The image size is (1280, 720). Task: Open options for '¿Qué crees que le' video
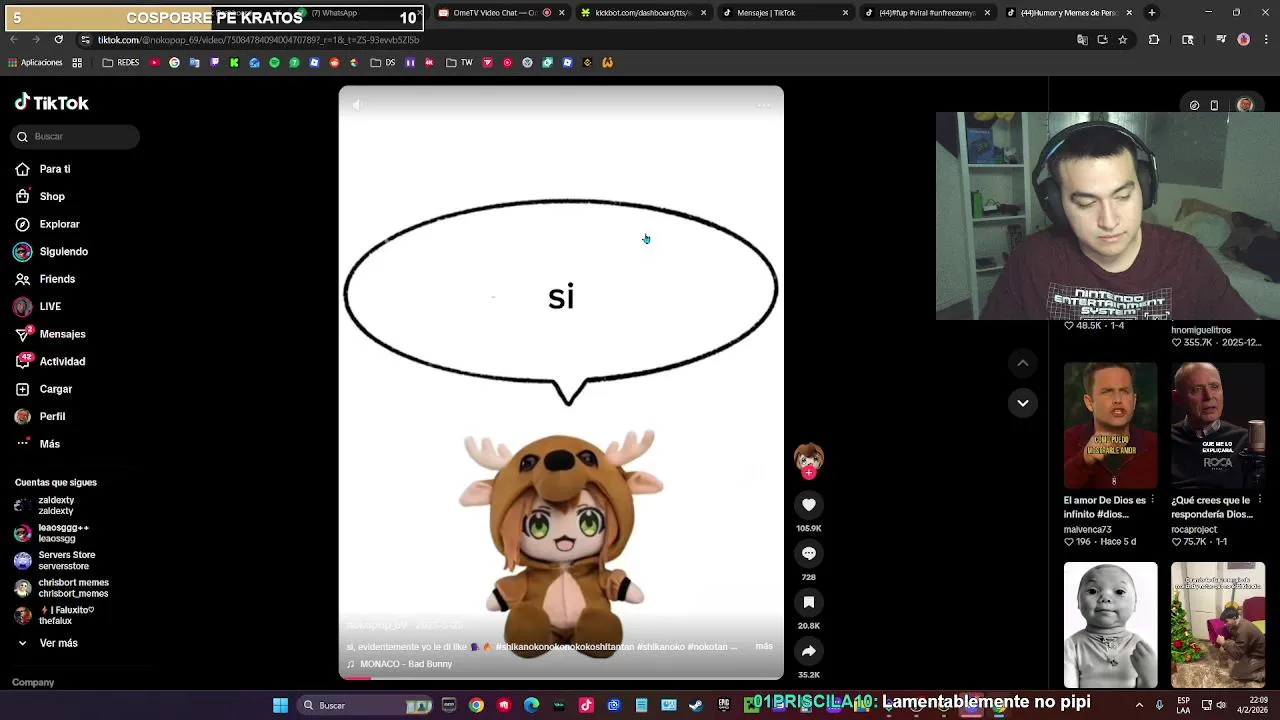point(1260,500)
